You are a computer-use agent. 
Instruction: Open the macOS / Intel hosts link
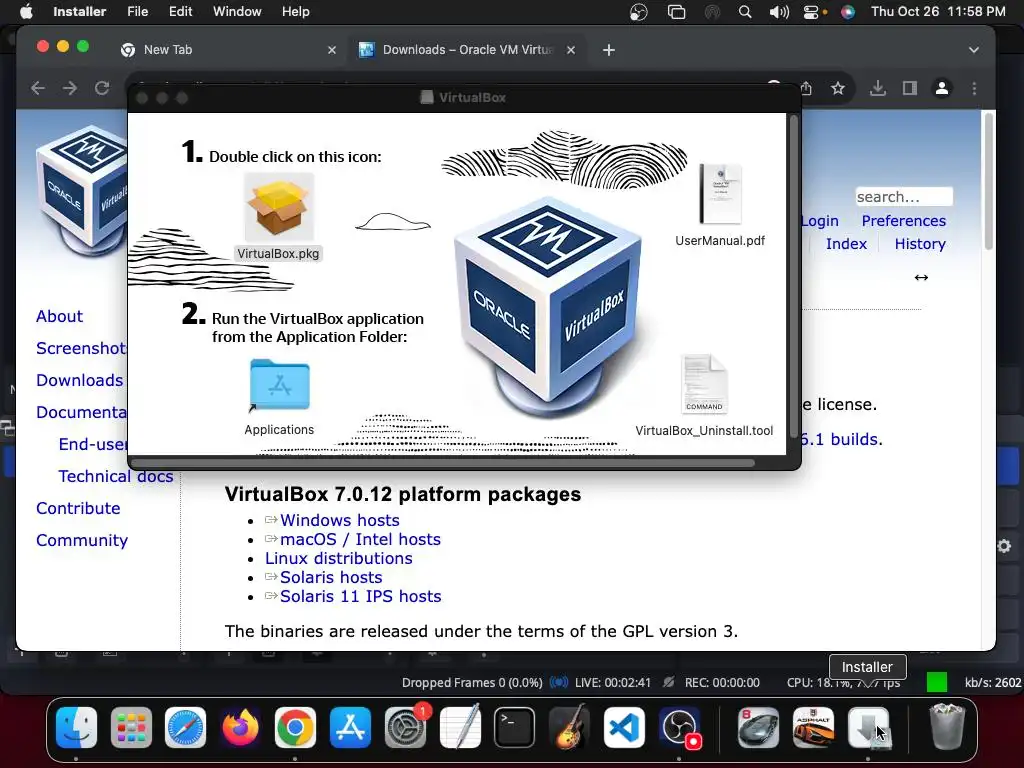pos(360,539)
